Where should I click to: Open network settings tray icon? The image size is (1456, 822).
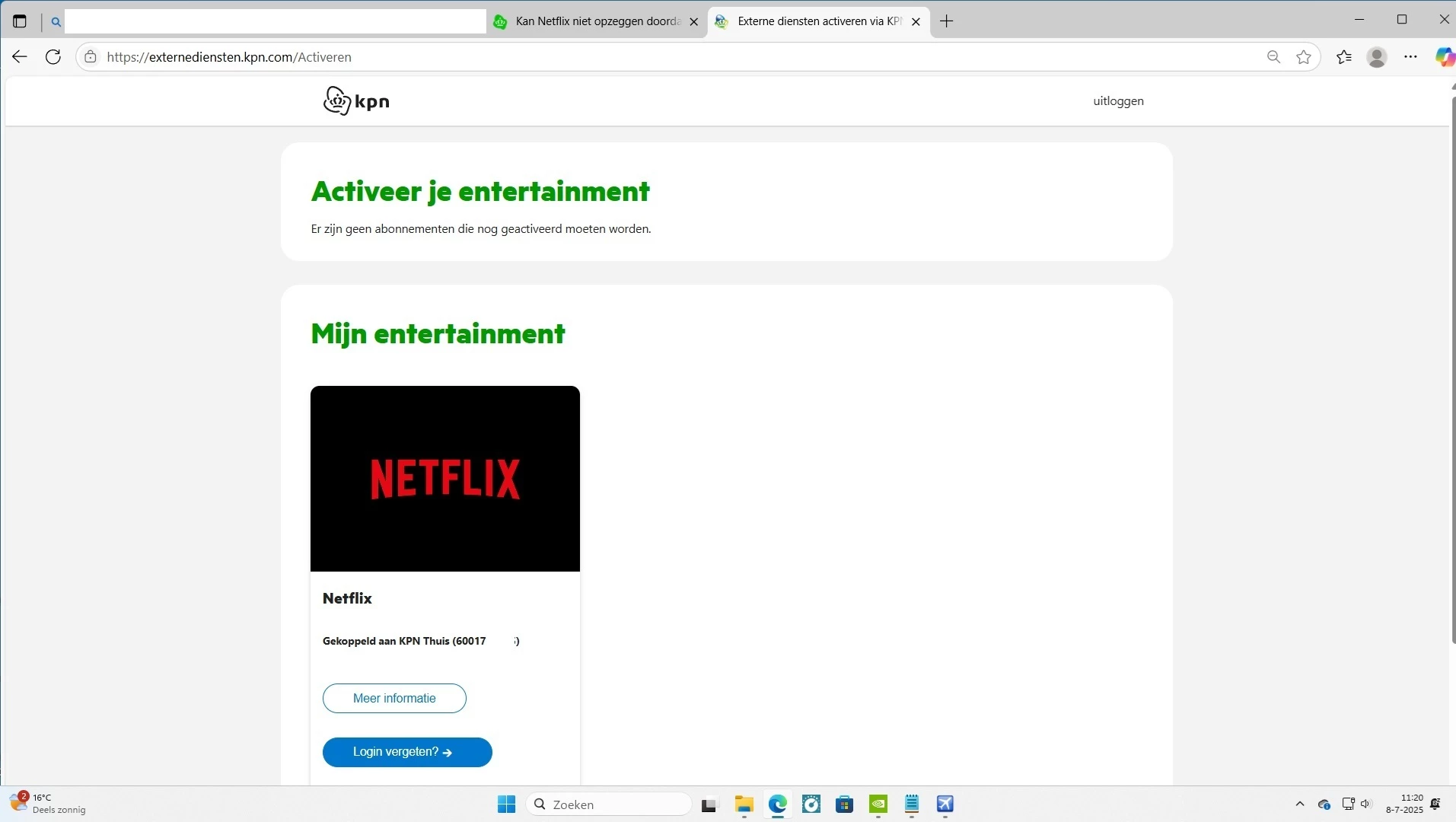1349,804
